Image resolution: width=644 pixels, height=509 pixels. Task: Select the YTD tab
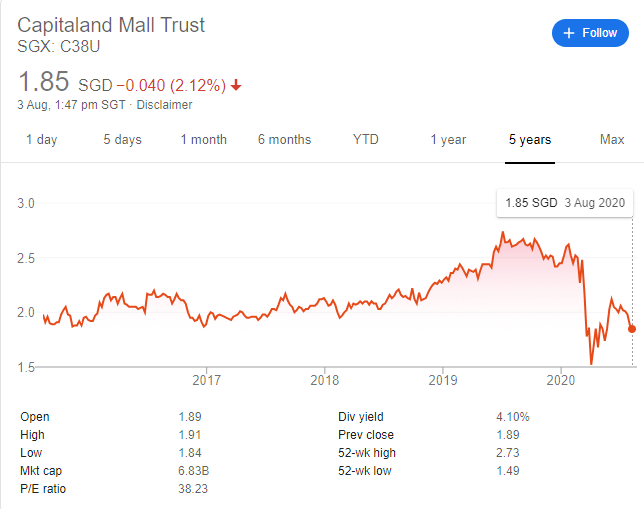[366, 140]
